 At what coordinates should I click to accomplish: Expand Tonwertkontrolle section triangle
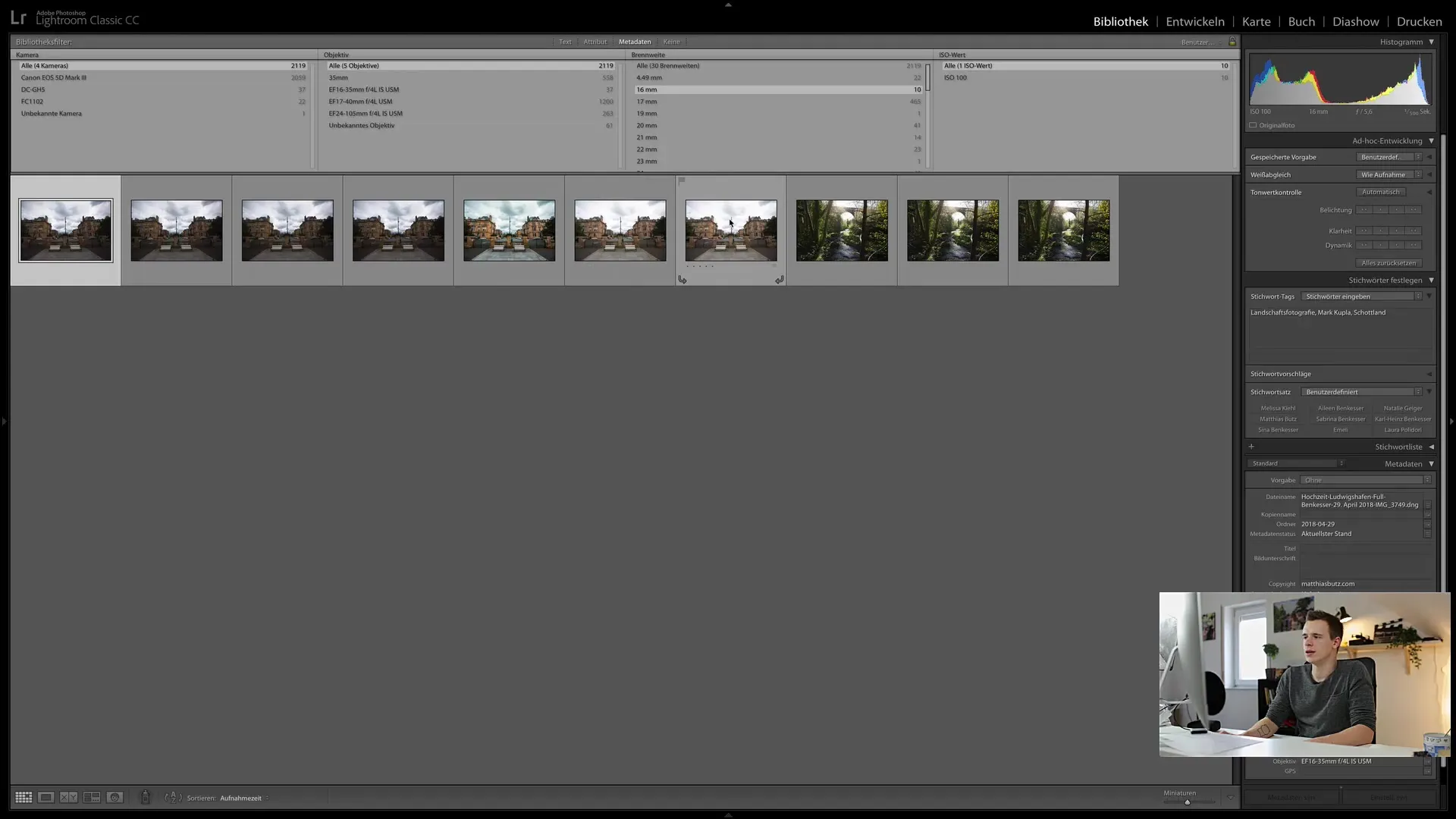[x=1429, y=192]
